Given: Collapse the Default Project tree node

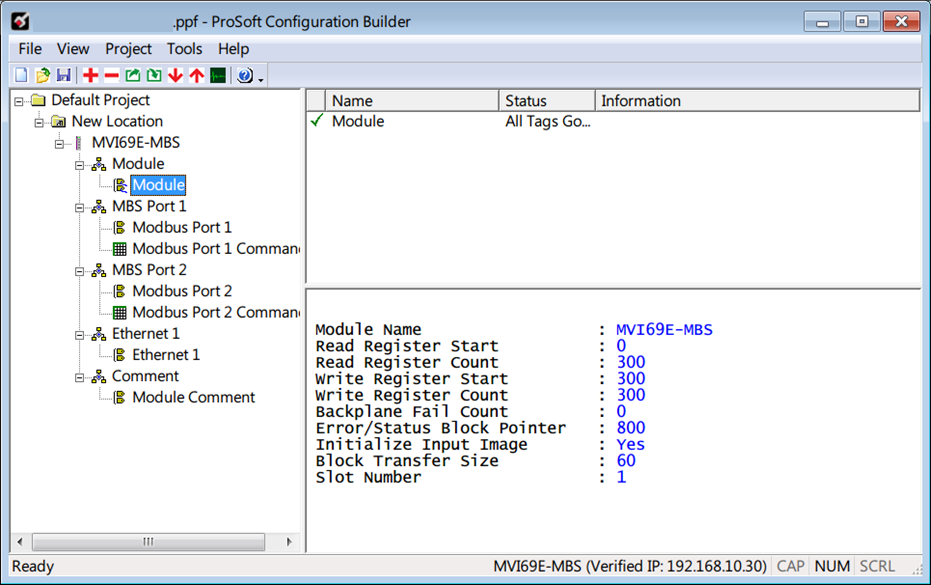Looking at the screenshot, I should point(19,102).
